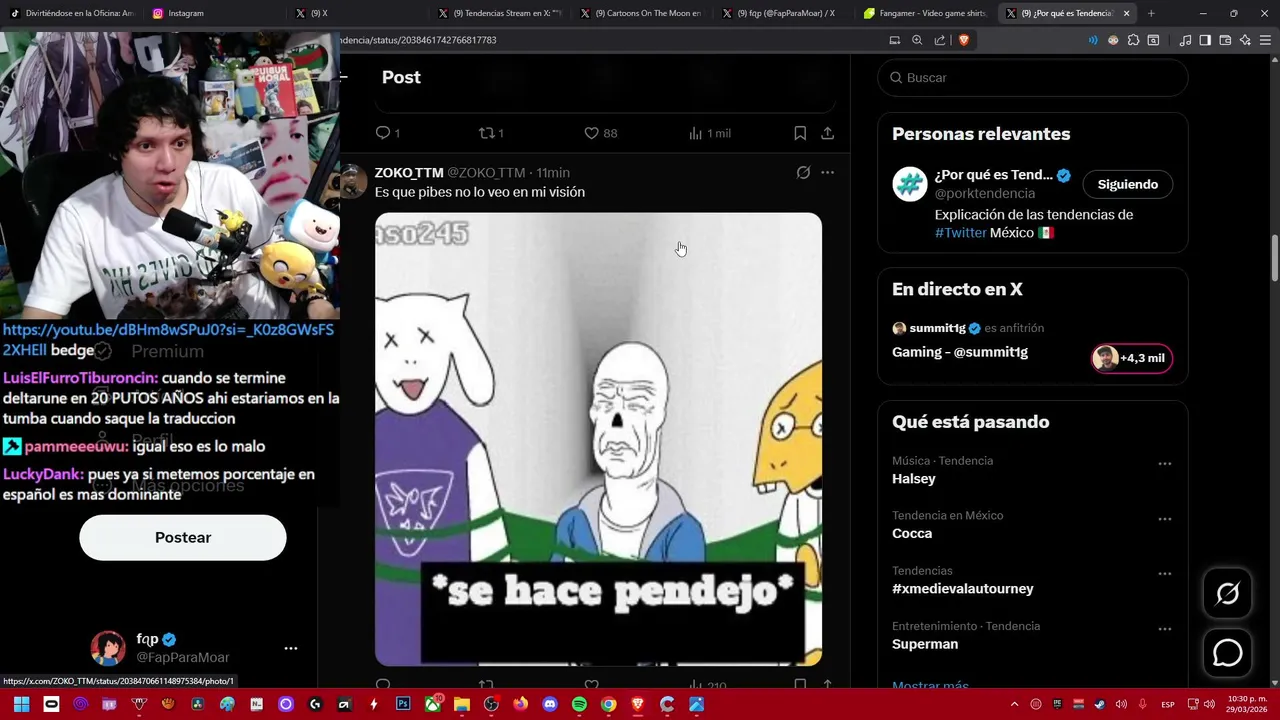Click the share icon in the address bar
1280x720 pixels.
(x=940, y=40)
